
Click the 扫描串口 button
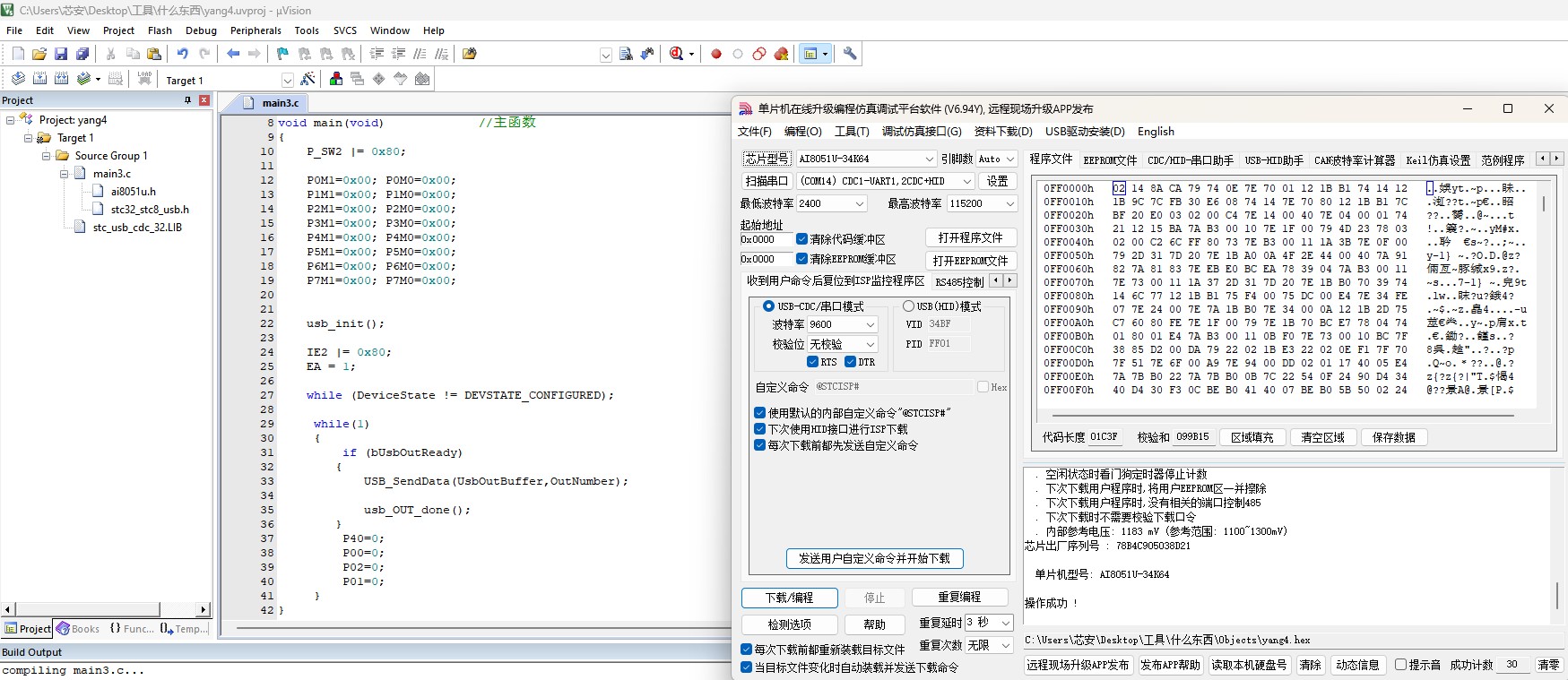(x=766, y=181)
